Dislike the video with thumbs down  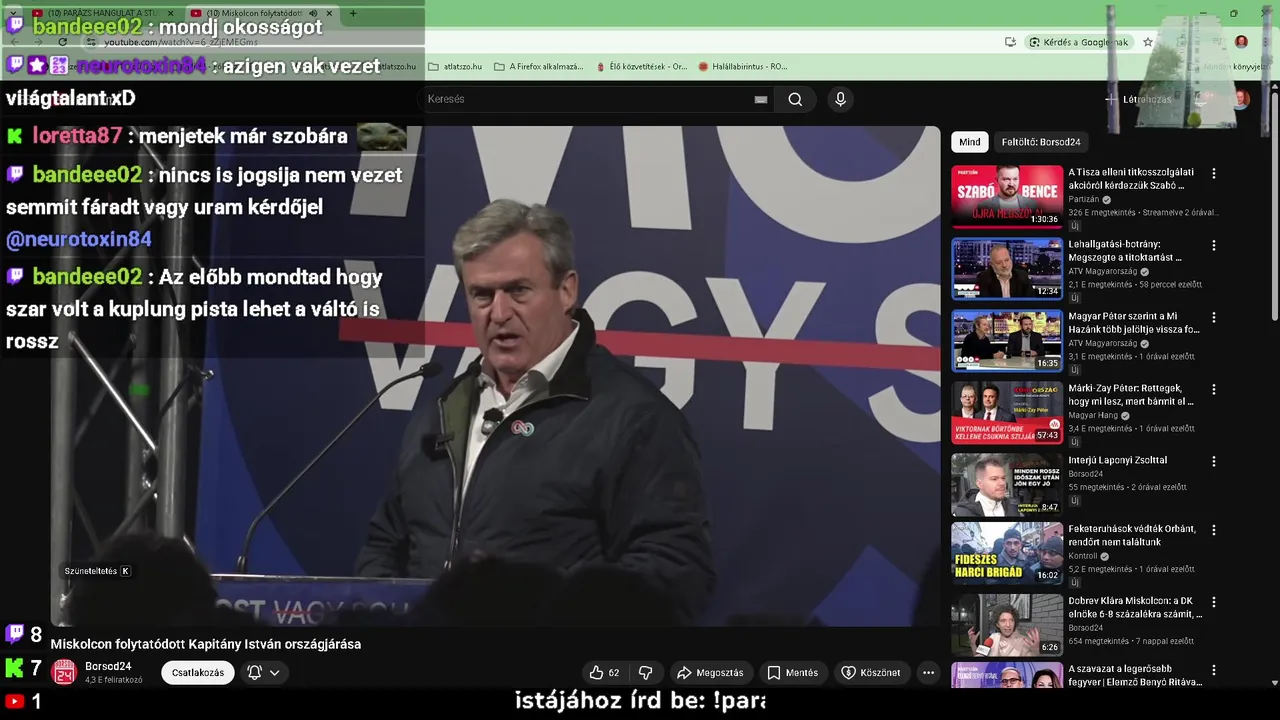point(646,673)
